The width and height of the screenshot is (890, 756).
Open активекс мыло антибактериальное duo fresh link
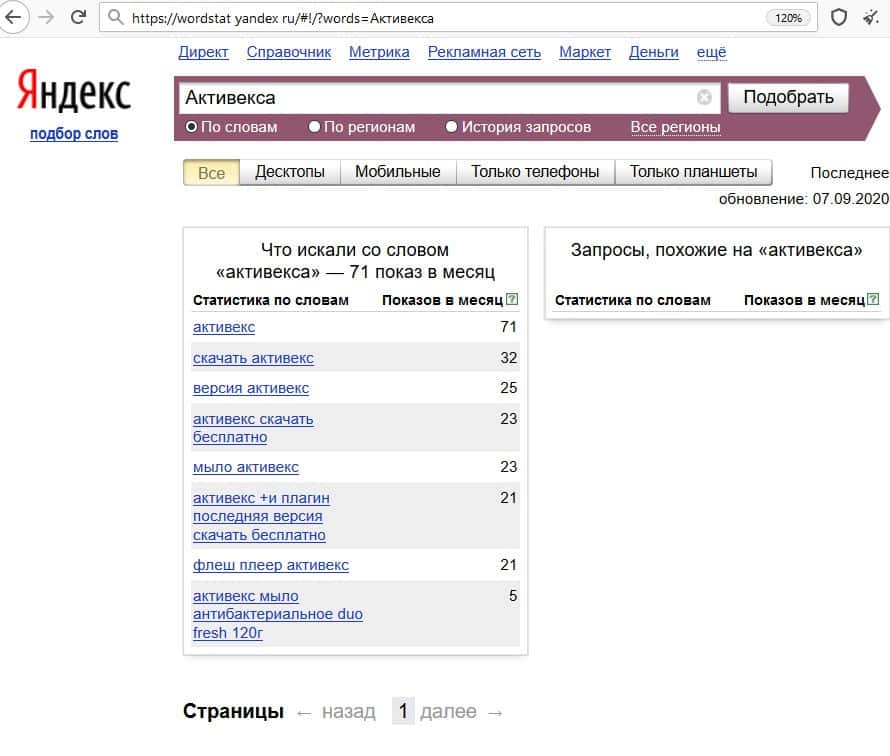278,614
